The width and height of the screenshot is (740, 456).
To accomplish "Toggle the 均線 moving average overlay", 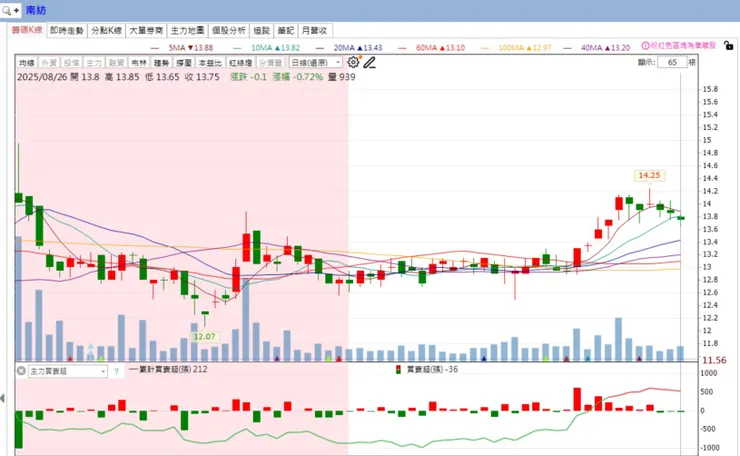I will [x=26, y=63].
